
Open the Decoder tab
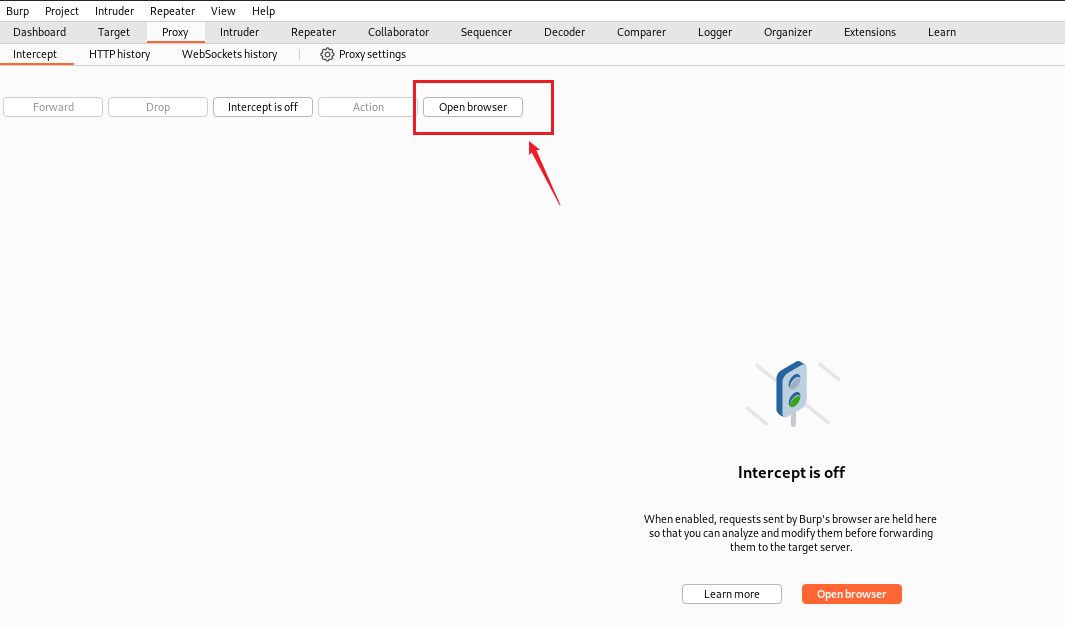(564, 32)
